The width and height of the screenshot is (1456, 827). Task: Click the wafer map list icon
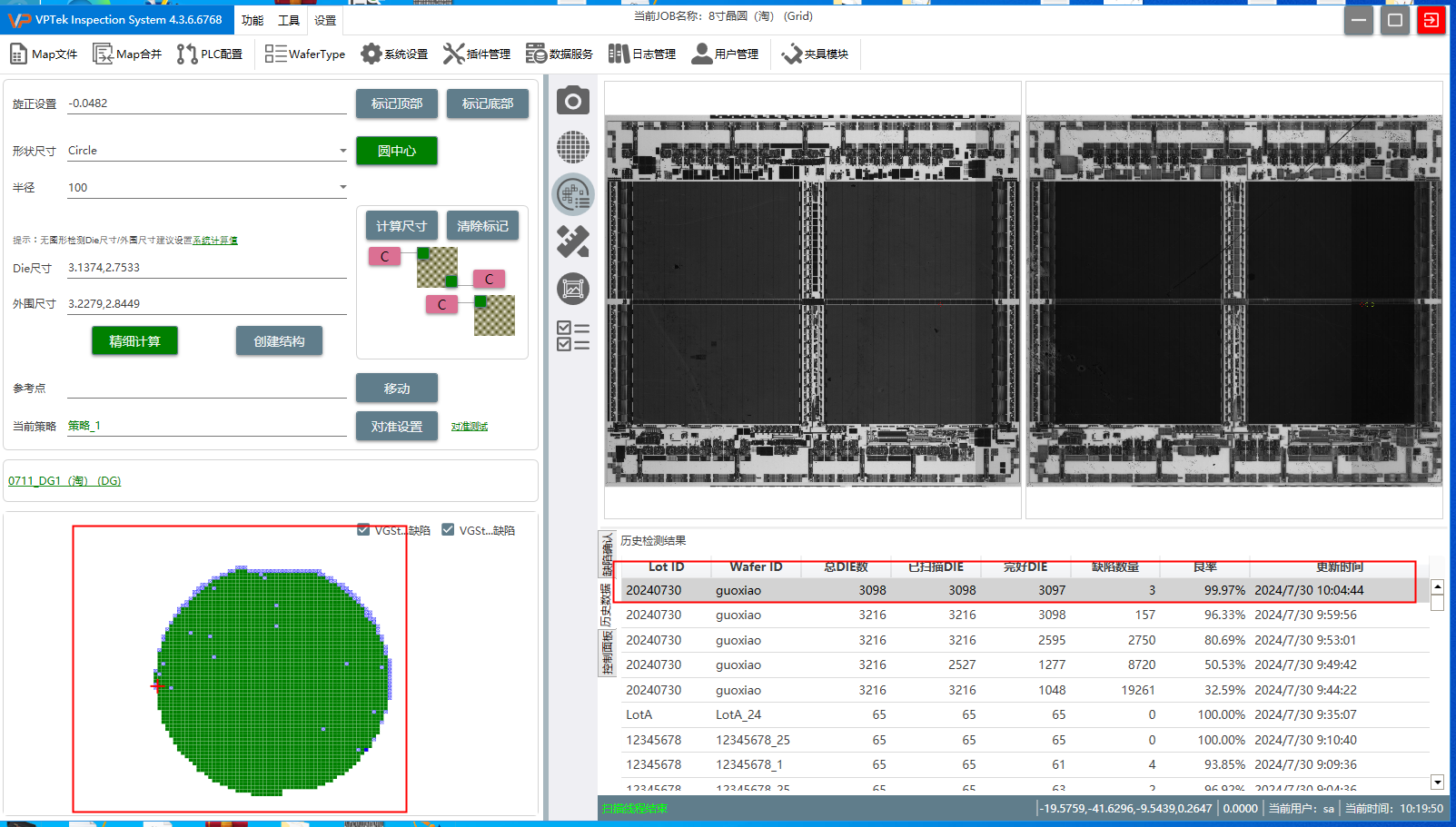click(x=573, y=193)
